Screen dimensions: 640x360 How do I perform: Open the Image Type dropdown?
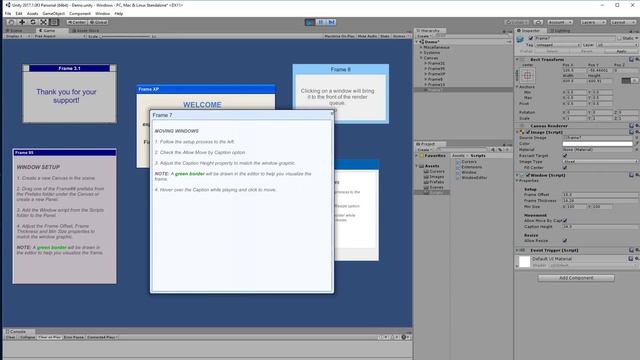[x=600, y=162]
